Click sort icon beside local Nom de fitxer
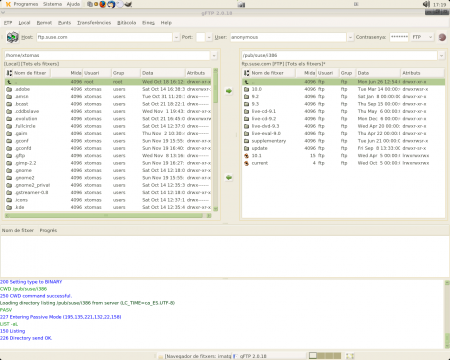This screenshot has width=450, height=360. pos(9,73)
